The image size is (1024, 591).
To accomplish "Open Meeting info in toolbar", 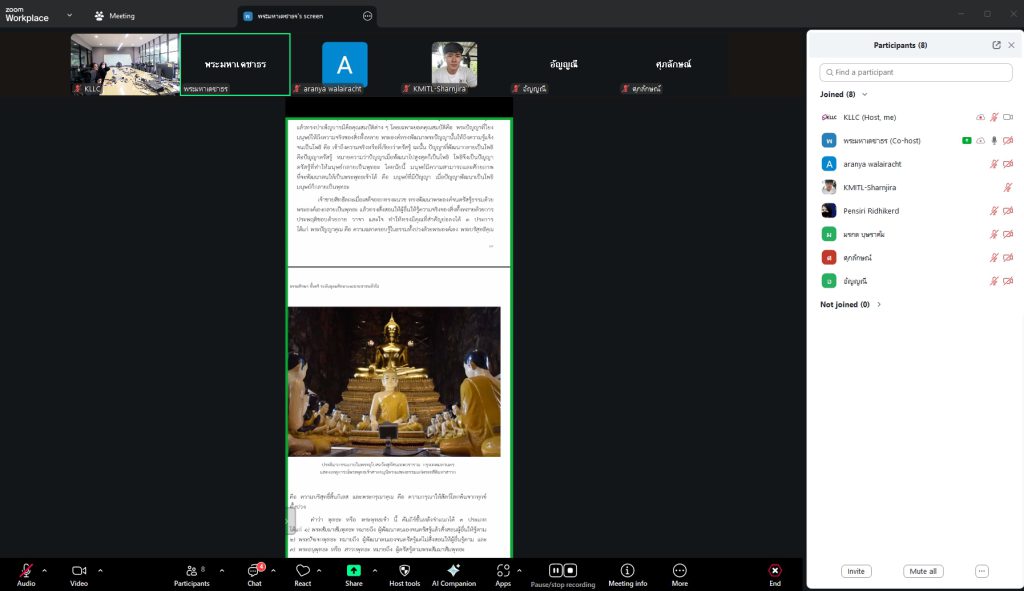I will pyautogui.click(x=628, y=571).
